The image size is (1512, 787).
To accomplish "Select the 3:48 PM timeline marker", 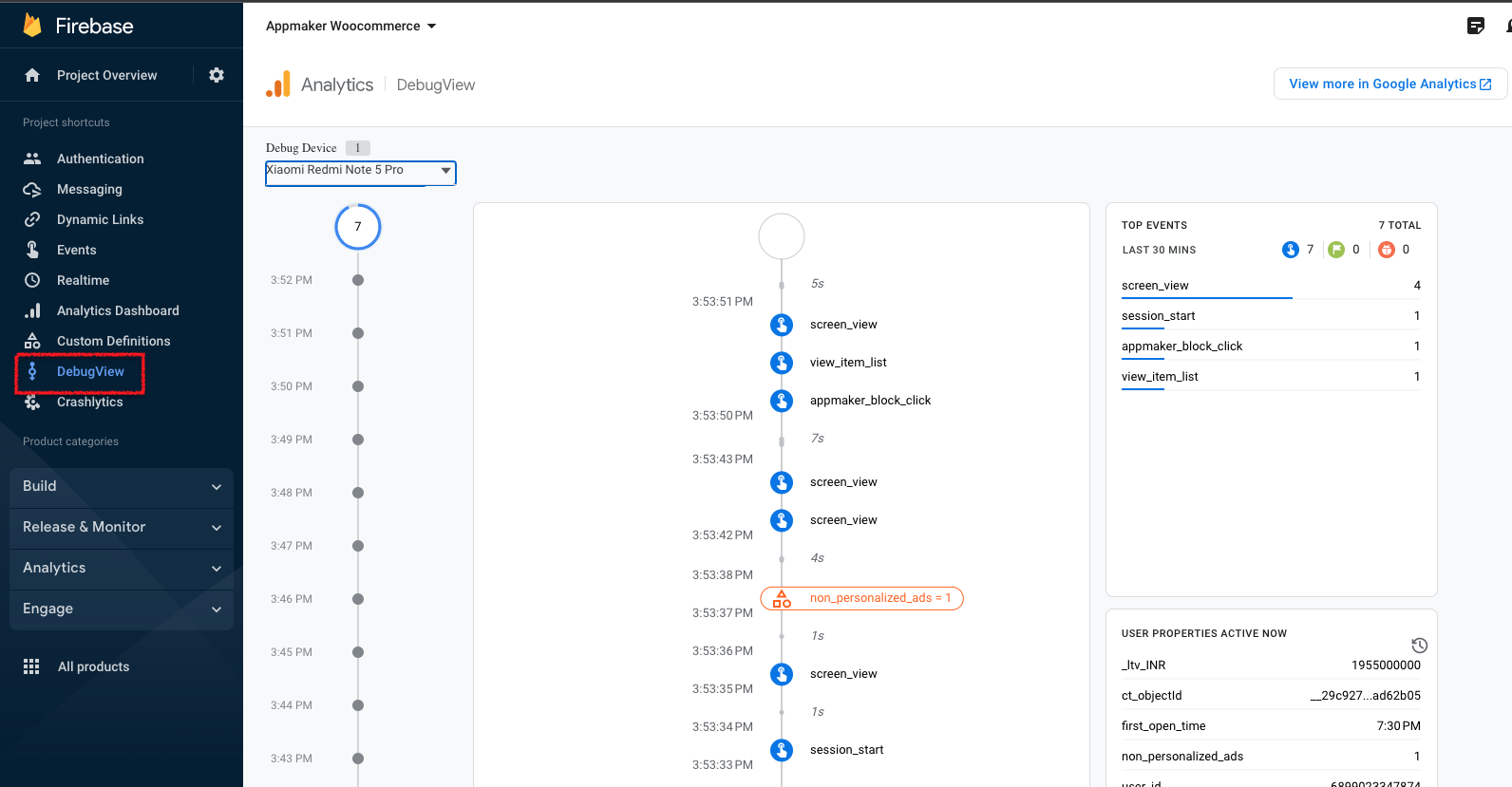I will (358, 493).
